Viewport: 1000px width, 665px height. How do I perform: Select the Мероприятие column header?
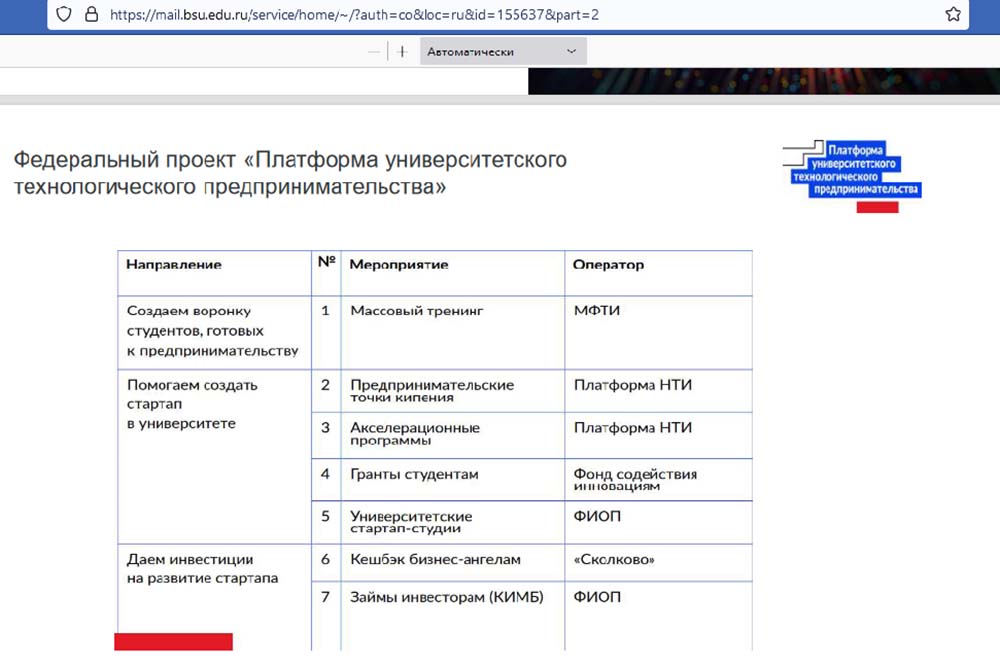click(399, 265)
